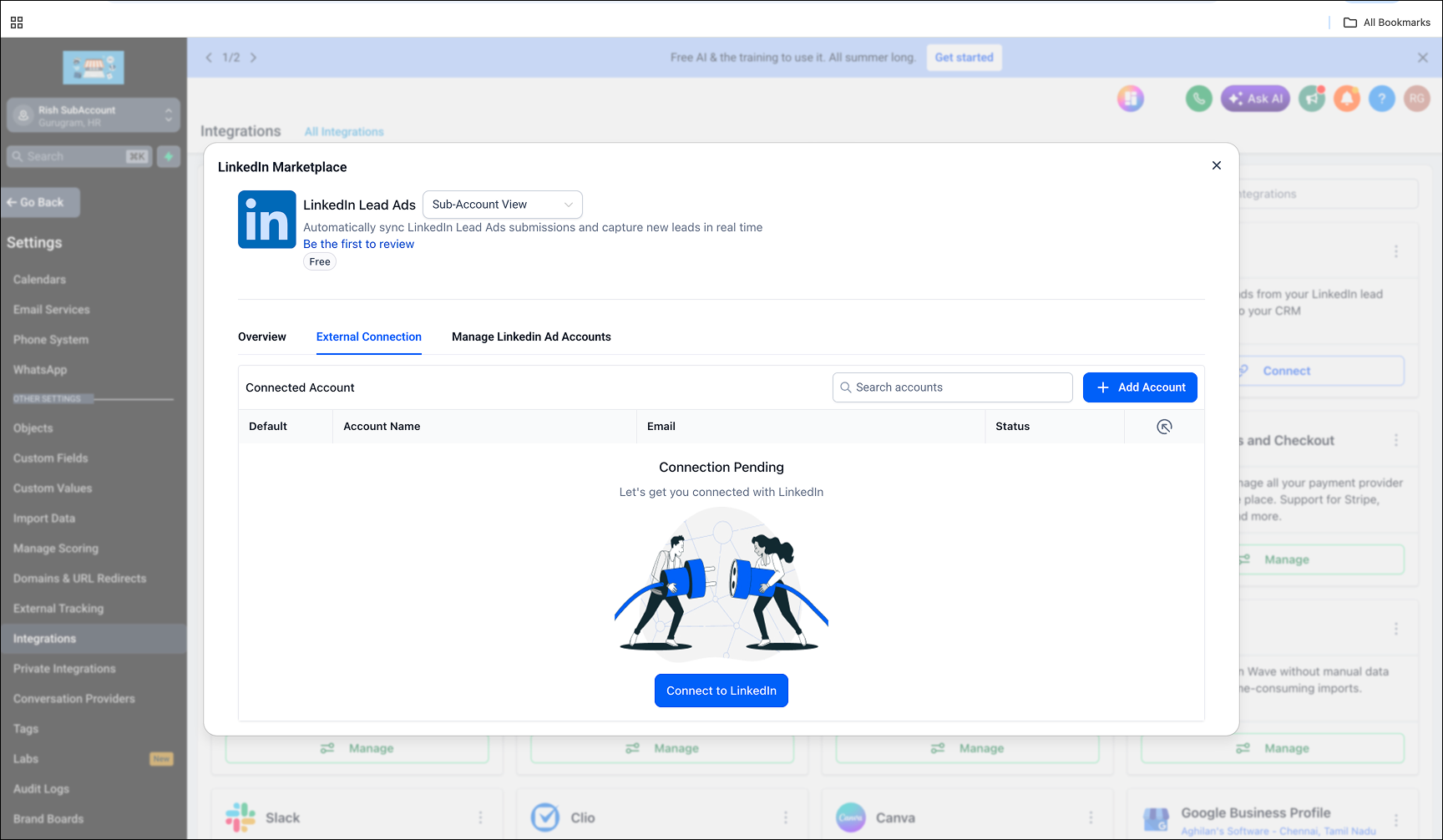The height and width of the screenshot is (840, 1443).
Task: Open the green phone dialer icon
Action: [1199, 99]
